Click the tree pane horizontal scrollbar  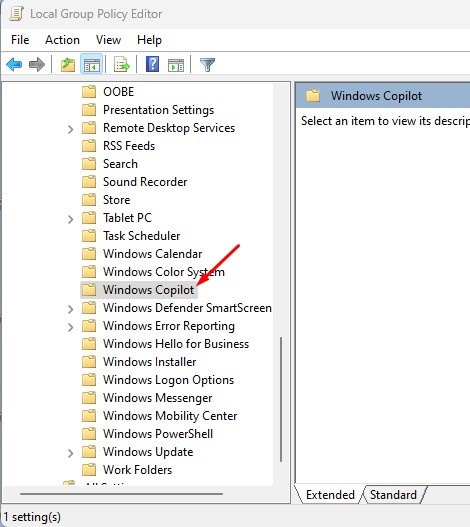coord(121,494)
